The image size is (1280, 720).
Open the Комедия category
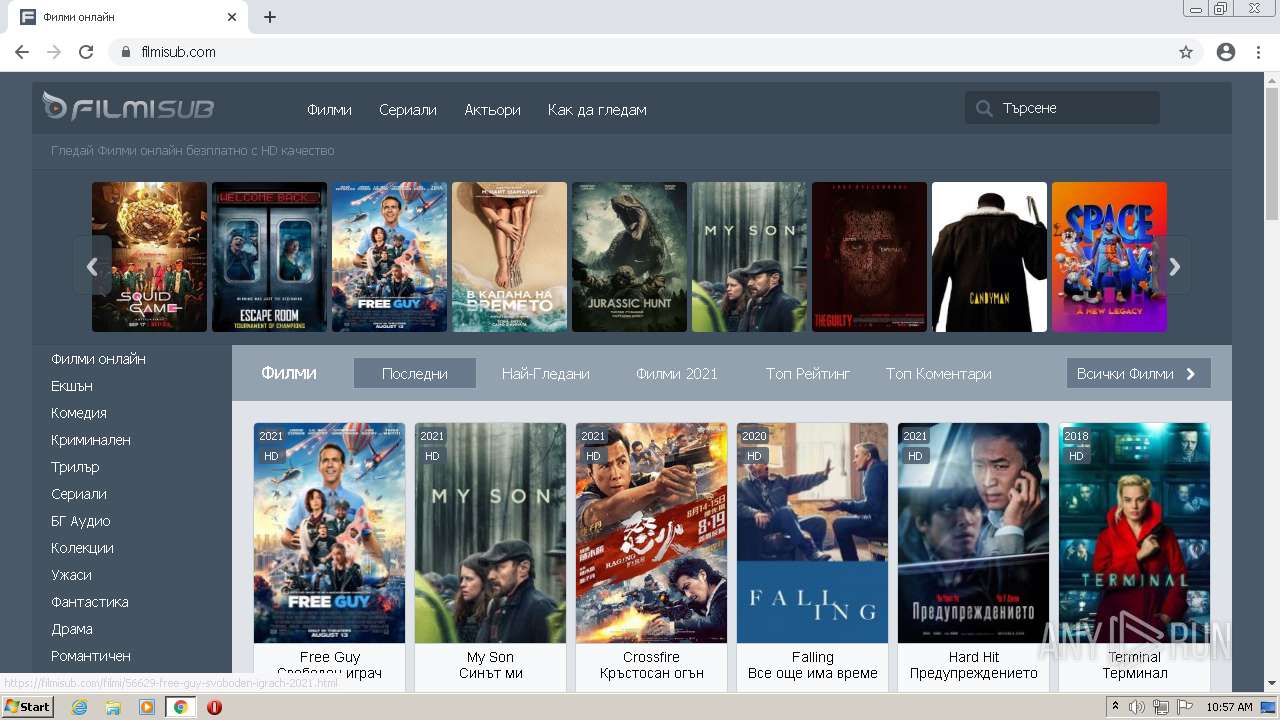click(x=79, y=413)
